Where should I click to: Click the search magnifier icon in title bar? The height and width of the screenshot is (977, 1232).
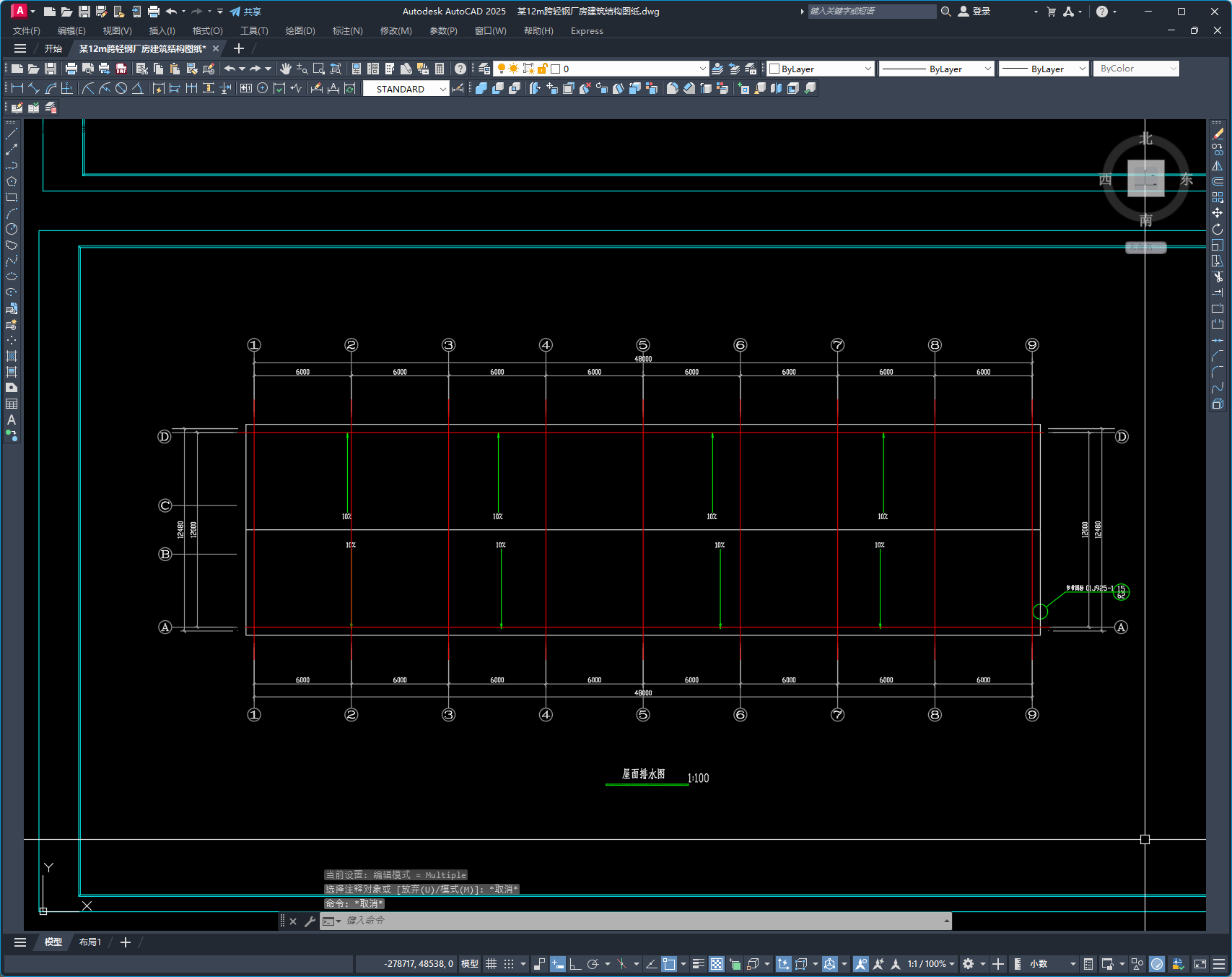tap(946, 12)
